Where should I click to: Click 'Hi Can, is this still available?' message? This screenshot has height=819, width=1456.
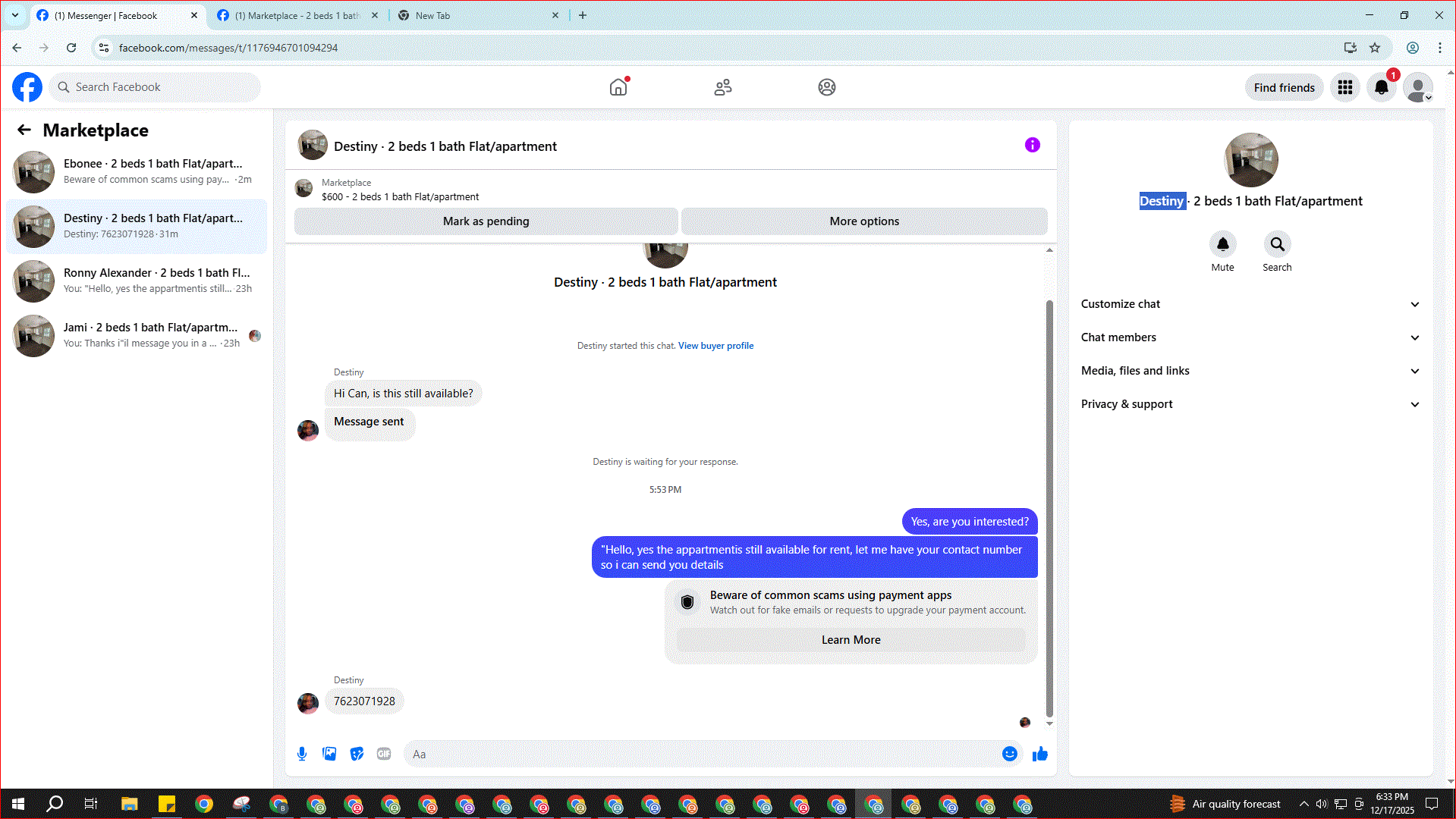point(404,394)
